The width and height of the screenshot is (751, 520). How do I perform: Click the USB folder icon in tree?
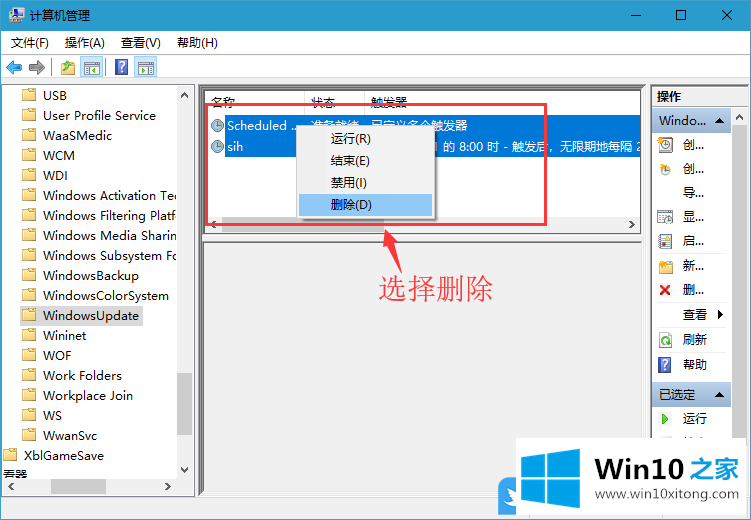29,95
